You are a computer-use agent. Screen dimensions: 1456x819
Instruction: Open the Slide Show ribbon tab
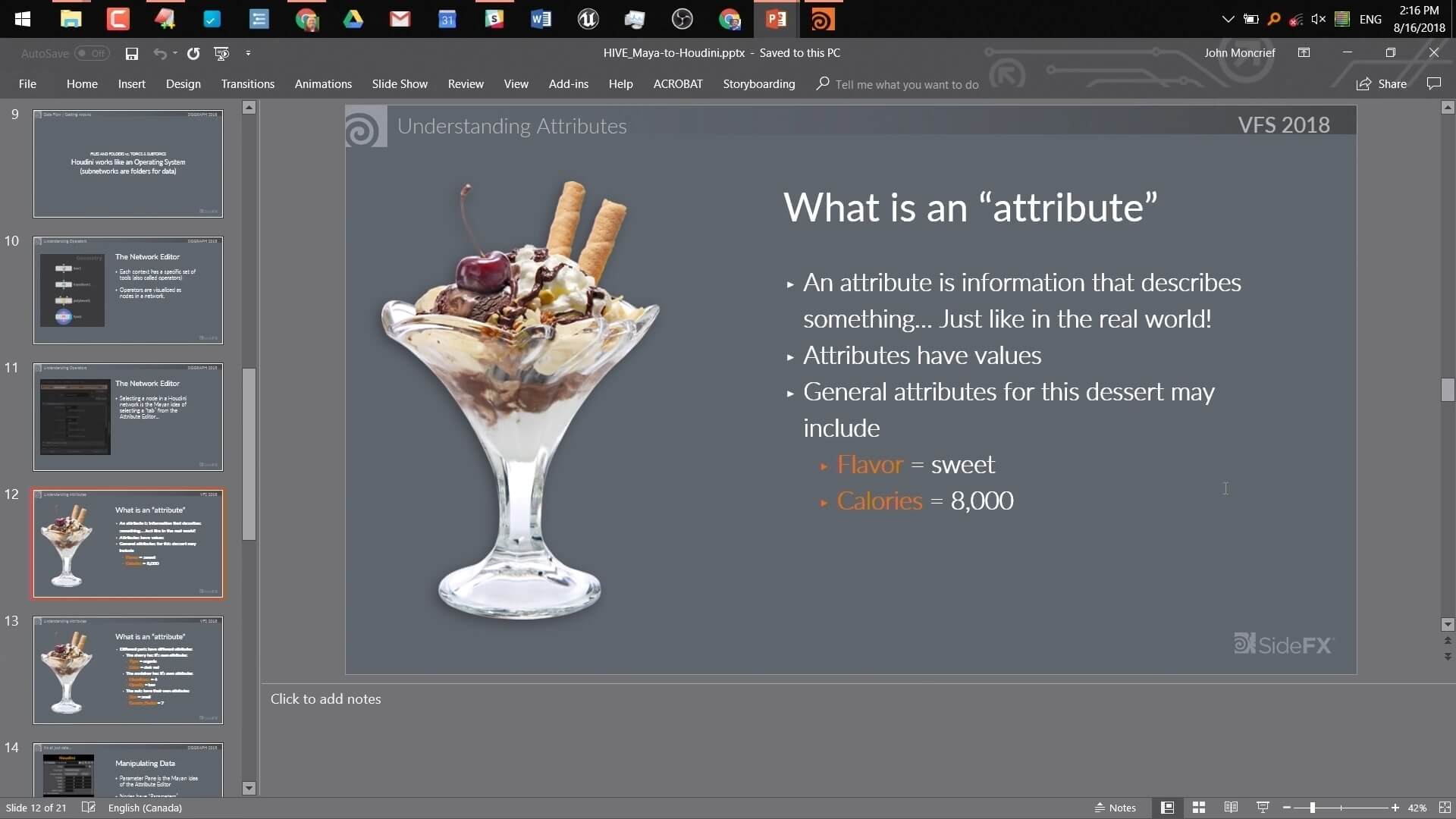pyautogui.click(x=400, y=84)
